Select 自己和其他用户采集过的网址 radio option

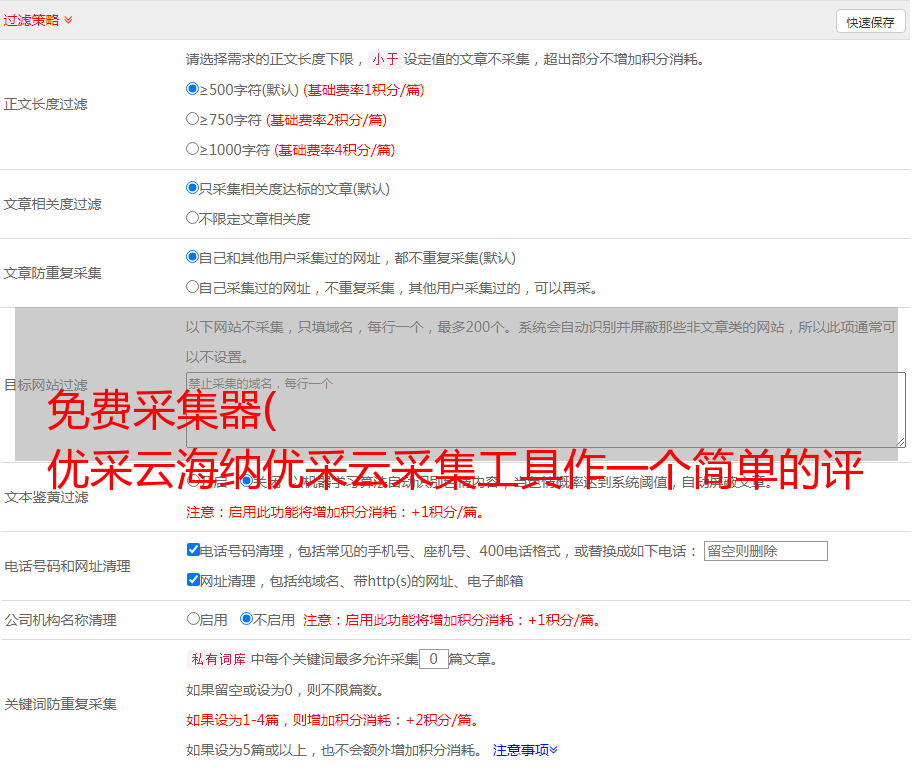pos(193,257)
